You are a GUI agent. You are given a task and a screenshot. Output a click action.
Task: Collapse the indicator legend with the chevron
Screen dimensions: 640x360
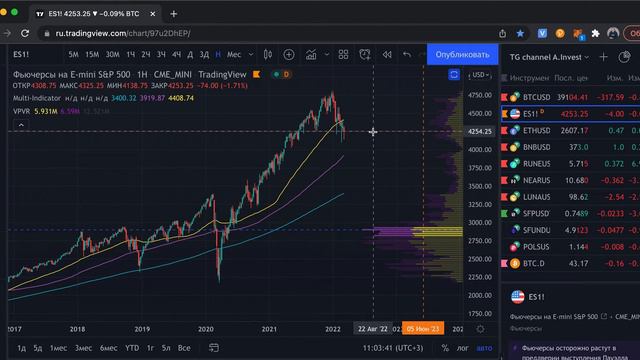point(21,125)
